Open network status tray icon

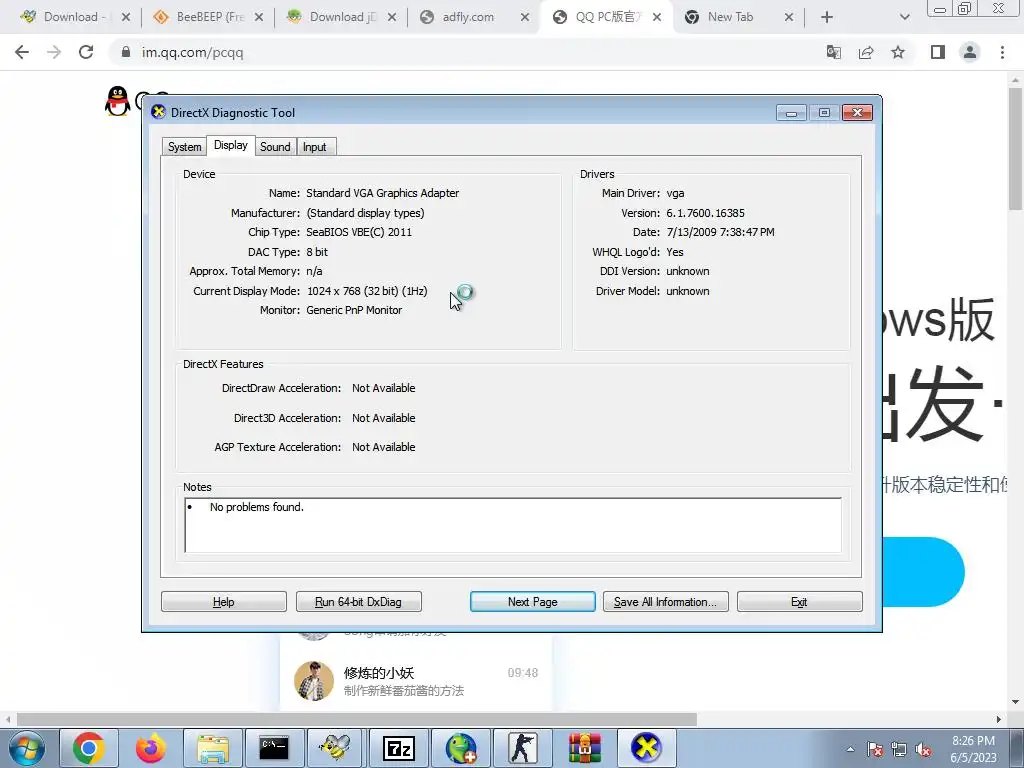pyautogui.click(x=899, y=749)
